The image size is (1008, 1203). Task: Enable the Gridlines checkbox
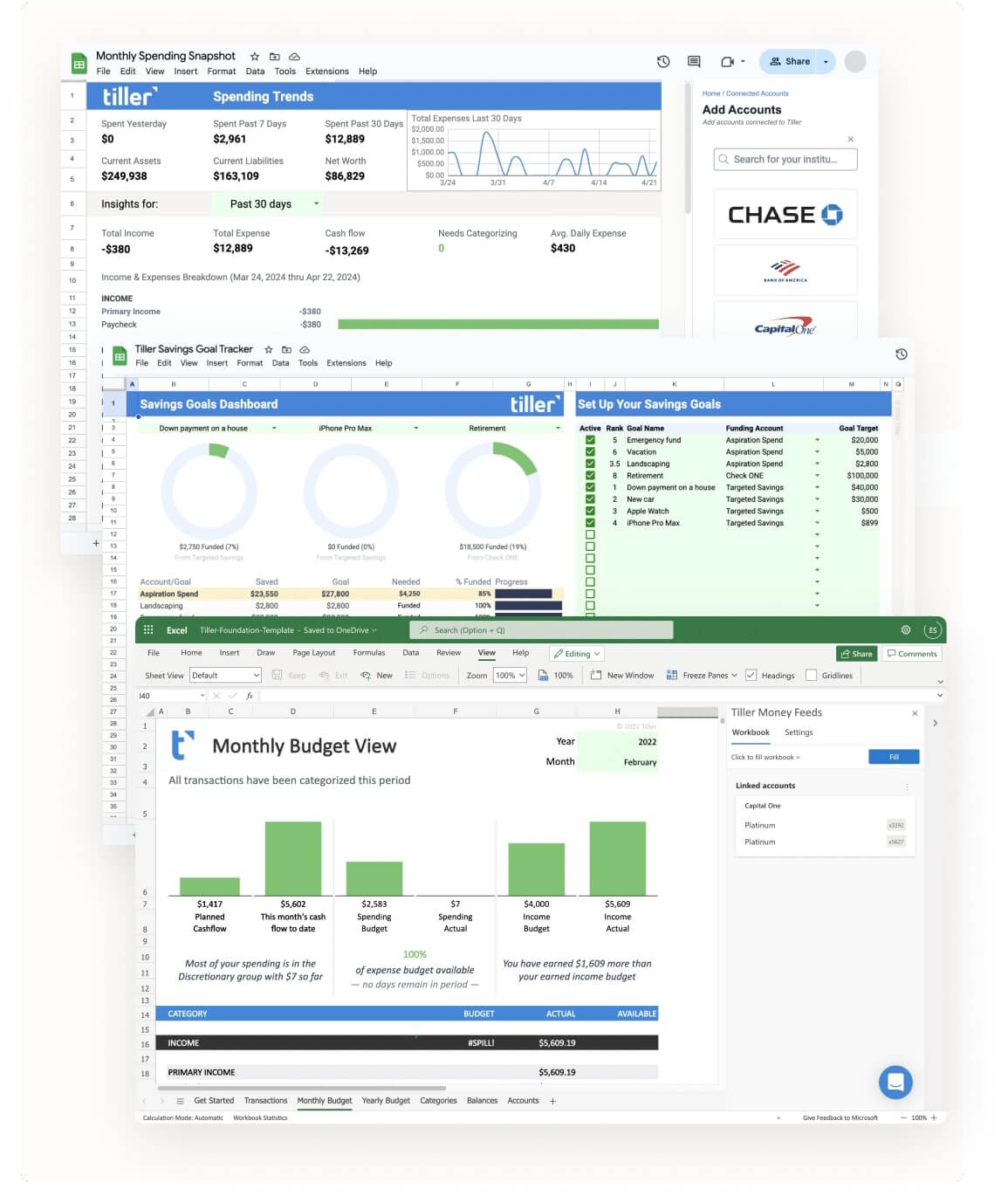pos(811,675)
